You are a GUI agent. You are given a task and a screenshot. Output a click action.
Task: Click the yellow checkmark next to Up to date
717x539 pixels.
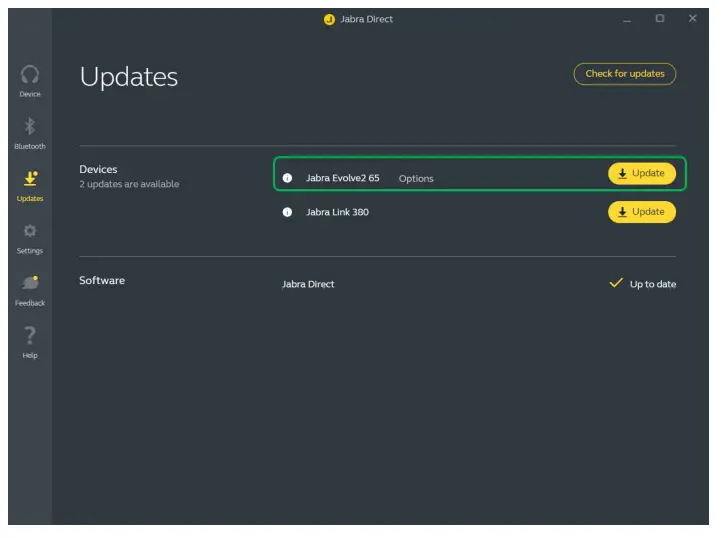tap(616, 283)
